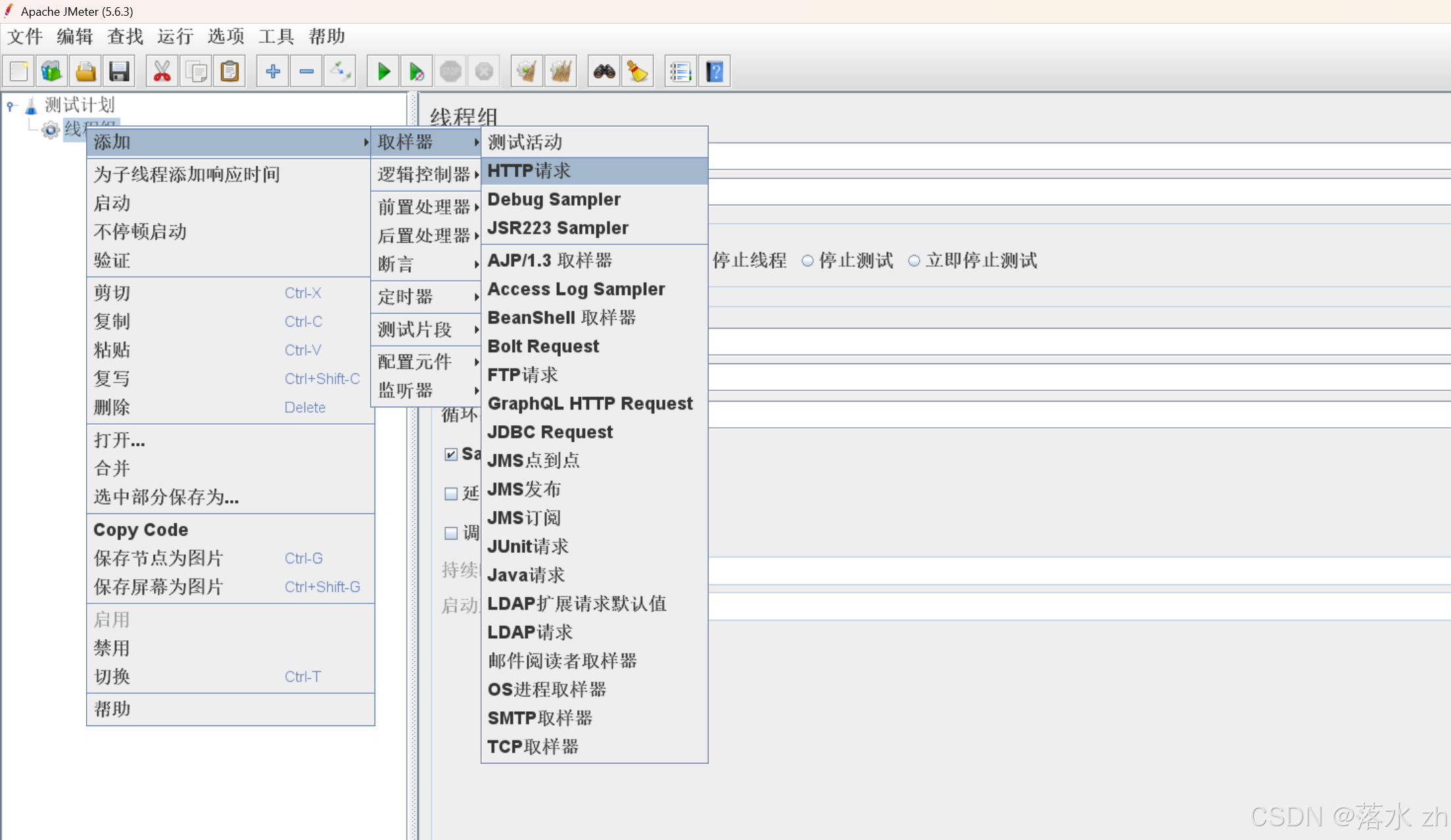Expand the 取样器 submenu

click(427, 142)
